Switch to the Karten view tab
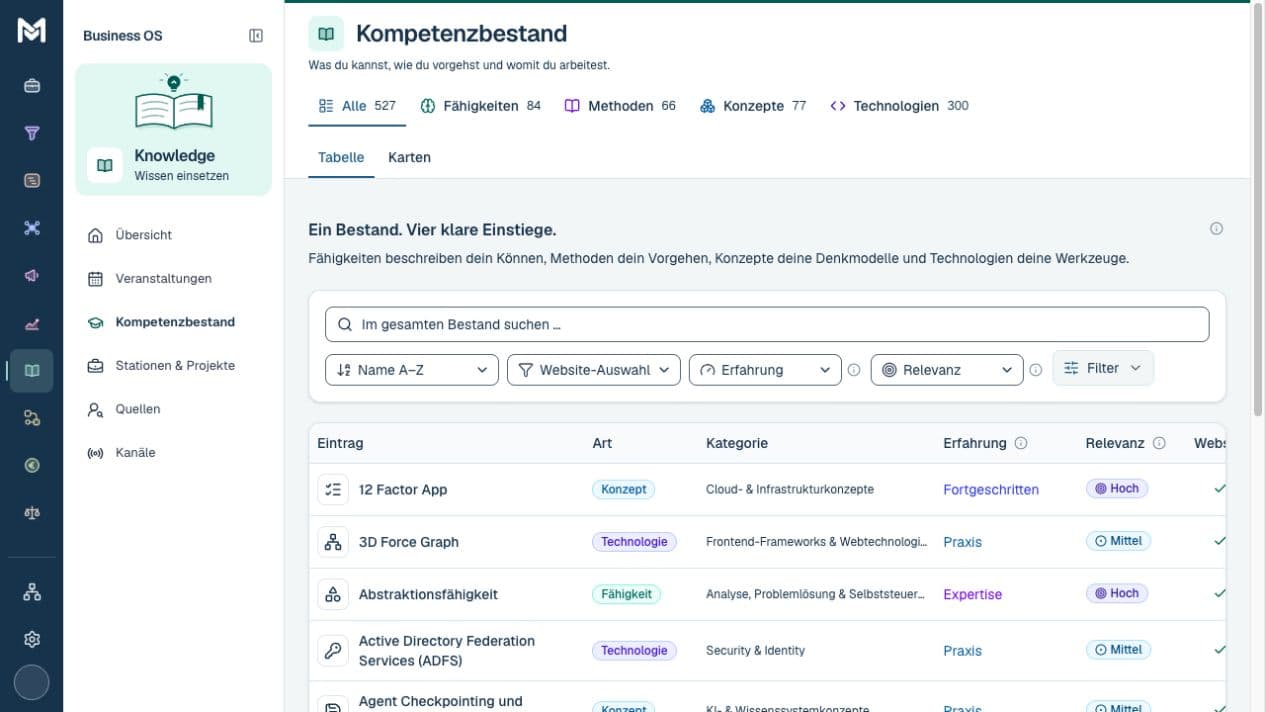The width and height of the screenshot is (1265, 712). (409, 158)
